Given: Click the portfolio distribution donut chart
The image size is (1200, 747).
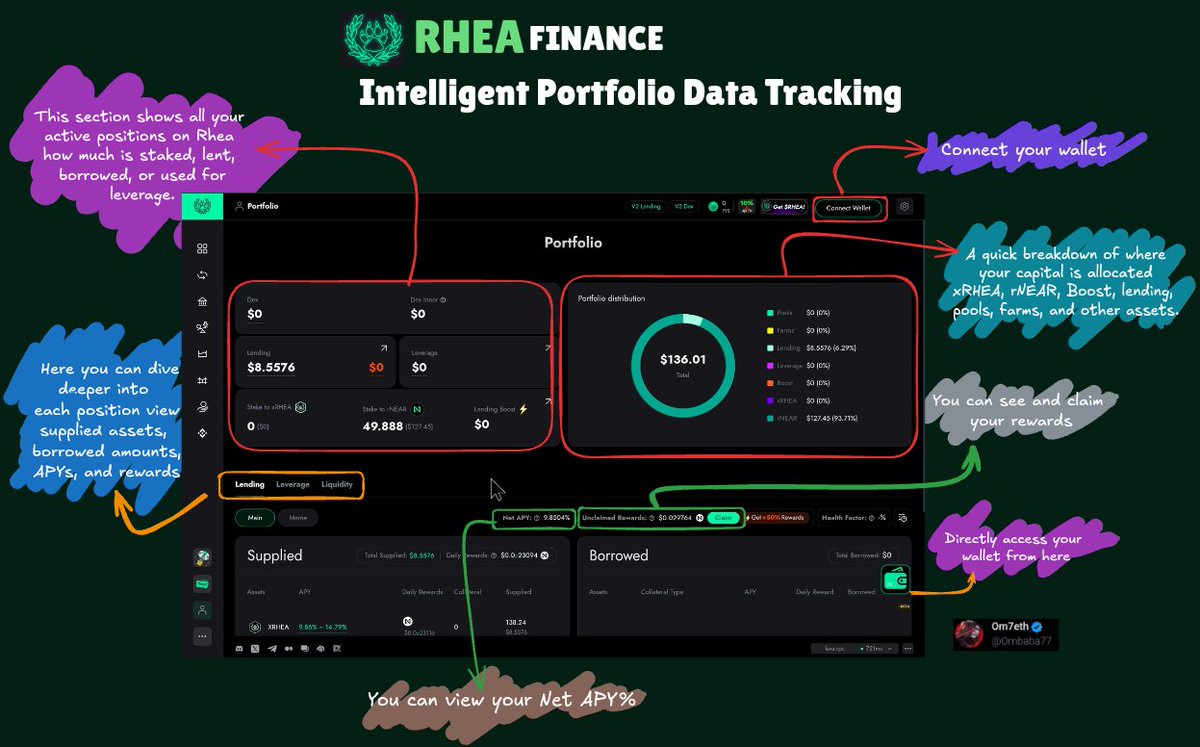Looking at the screenshot, I should click(681, 364).
